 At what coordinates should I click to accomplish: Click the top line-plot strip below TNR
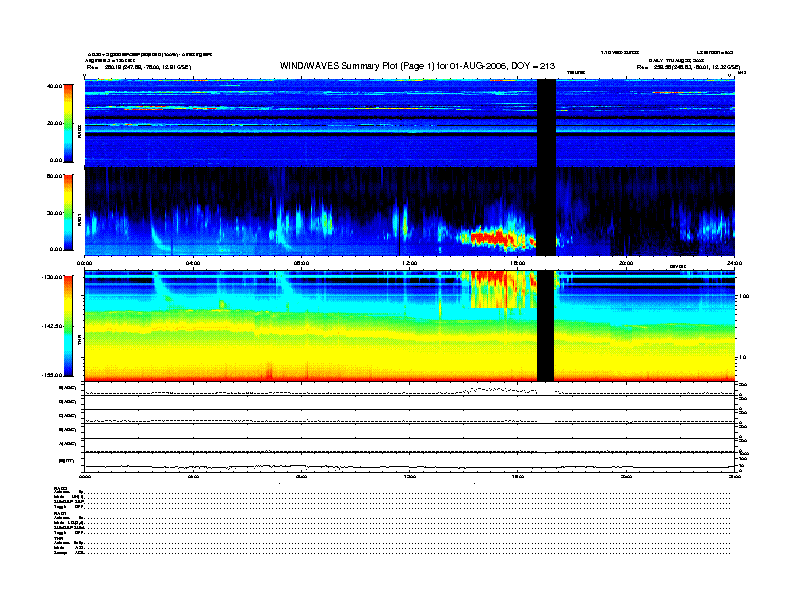point(409,389)
